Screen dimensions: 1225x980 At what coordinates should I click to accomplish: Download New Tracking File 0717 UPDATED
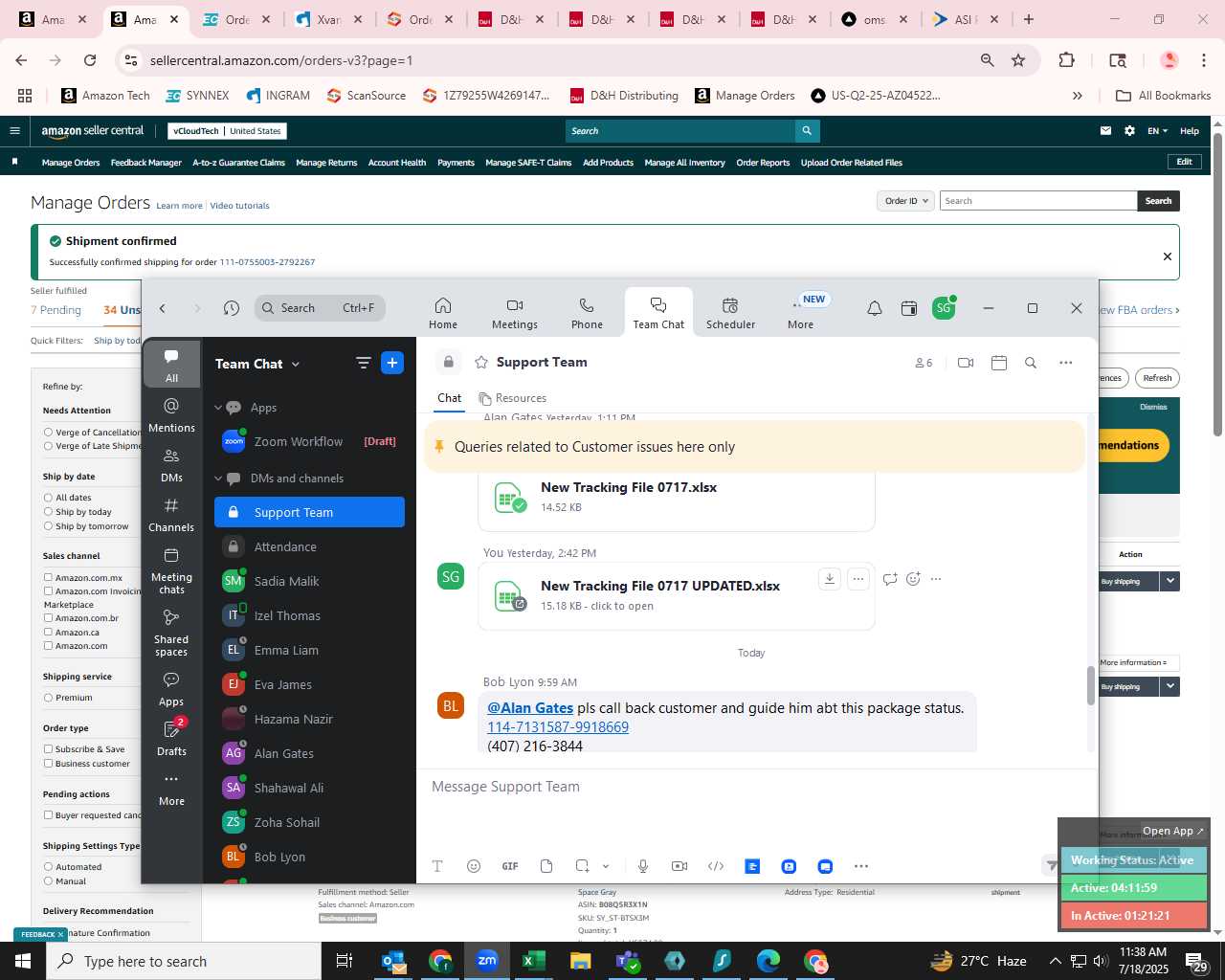(830, 578)
